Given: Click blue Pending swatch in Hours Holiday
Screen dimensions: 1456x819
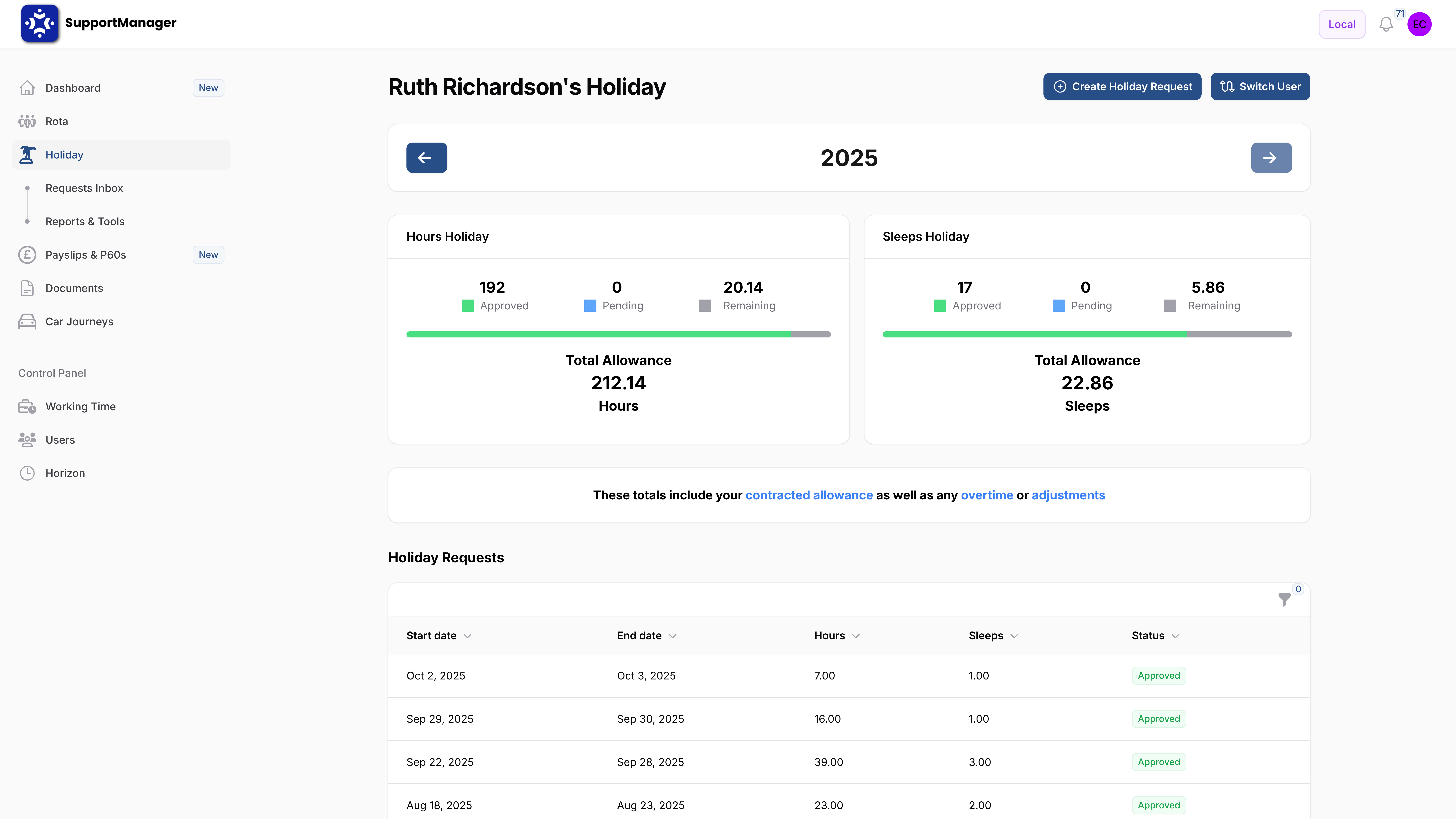Looking at the screenshot, I should (x=590, y=306).
